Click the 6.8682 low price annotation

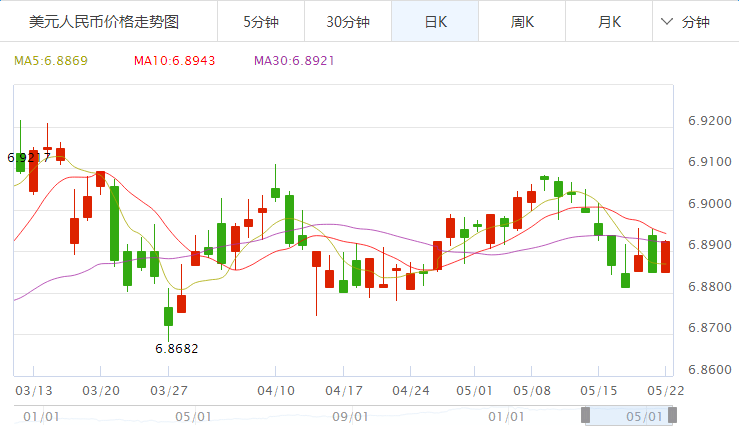coord(177,349)
